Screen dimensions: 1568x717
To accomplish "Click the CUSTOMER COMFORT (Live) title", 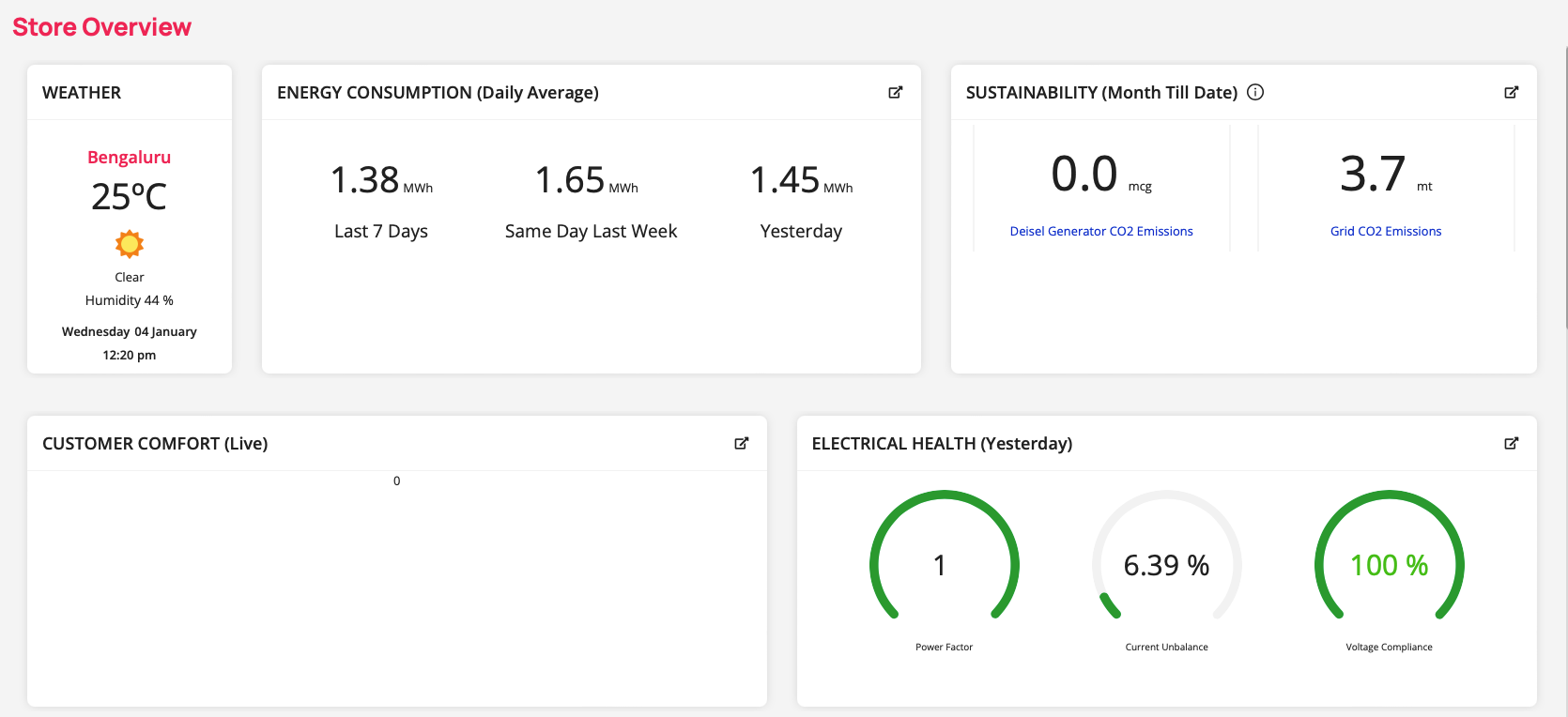I will 155,443.
